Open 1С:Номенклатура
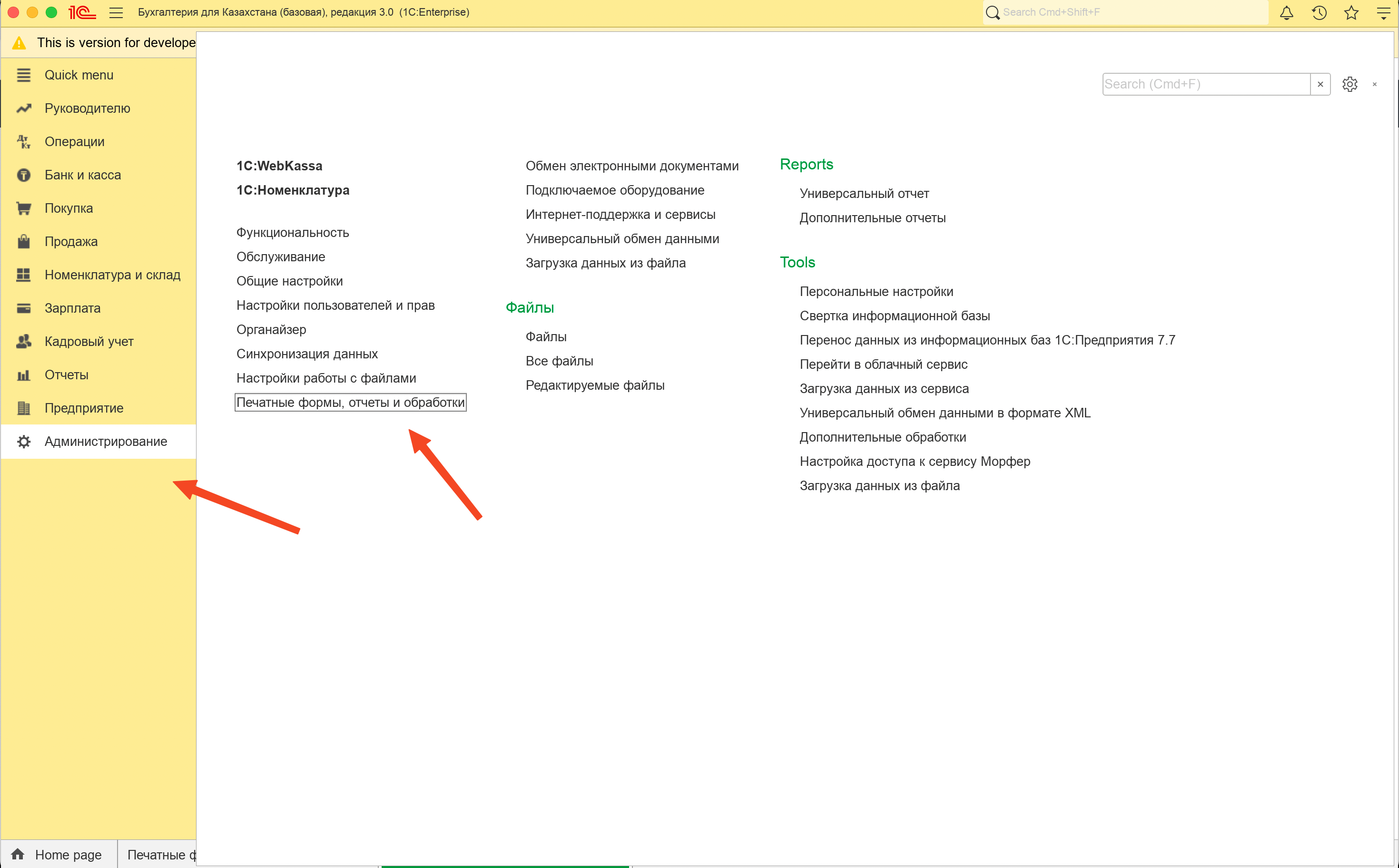The image size is (1399, 868). [x=293, y=190]
